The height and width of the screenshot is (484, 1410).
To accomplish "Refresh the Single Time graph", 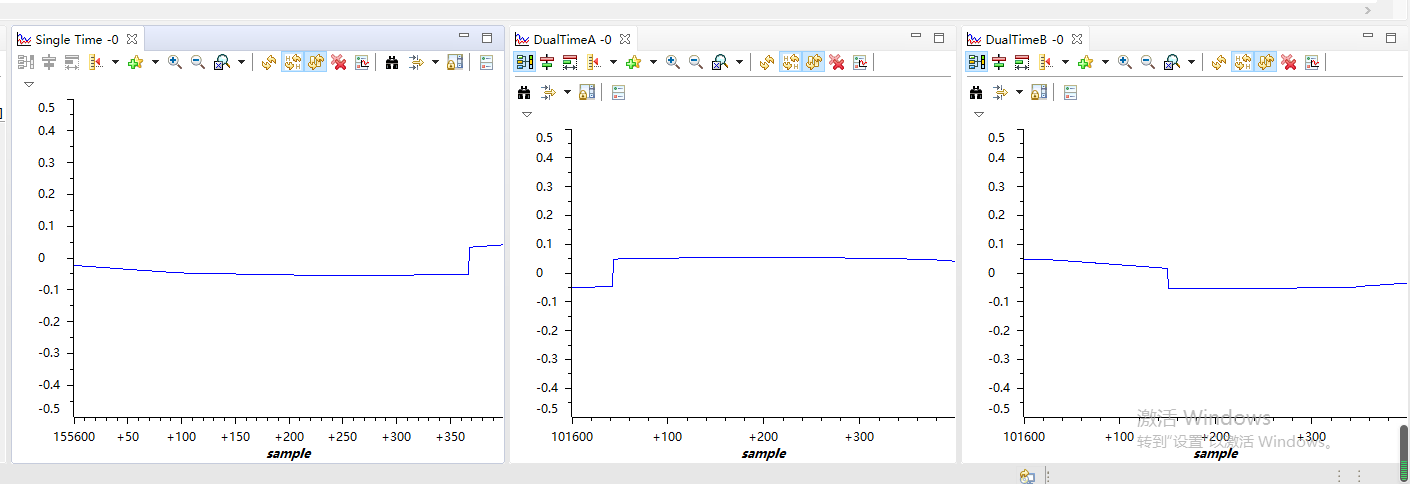I will tap(268, 62).
